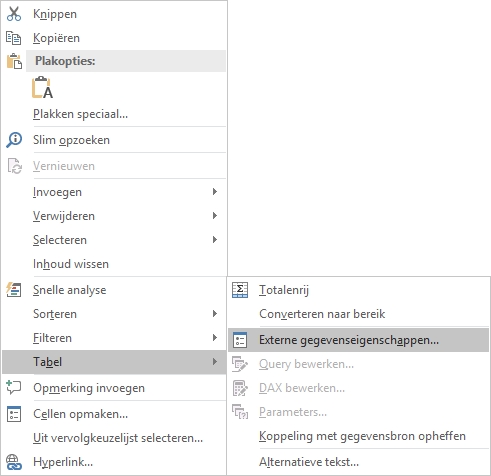Click the Slim opzoeken magnifier icon
491x476 pixels.
pyautogui.click(x=14, y=140)
